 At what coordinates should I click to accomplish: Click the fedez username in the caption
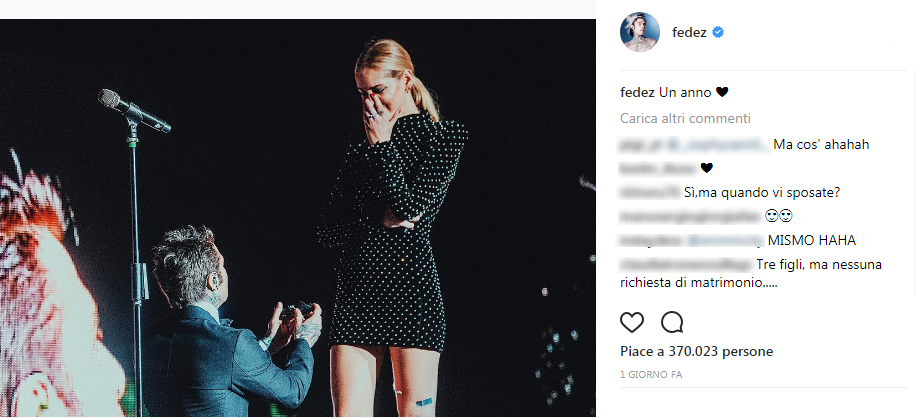tap(638, 93)
